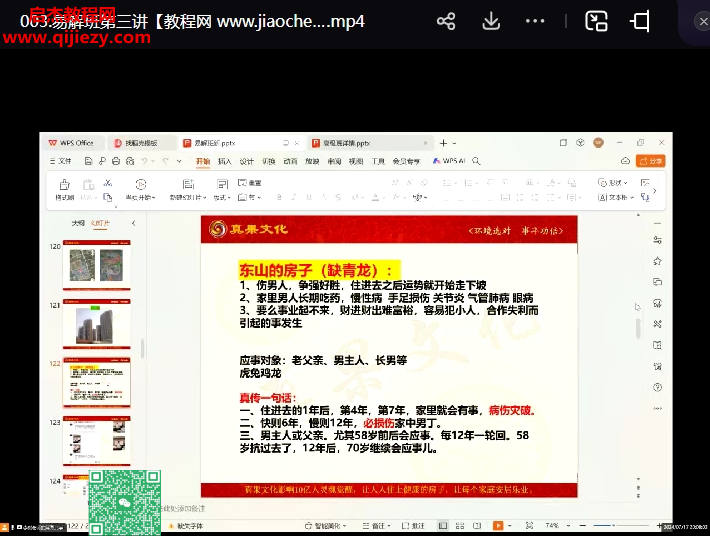This screenshot has width=710, height=536.
Task: Open the layout dropdown in ribbon
Action: (x=222, y=198)
